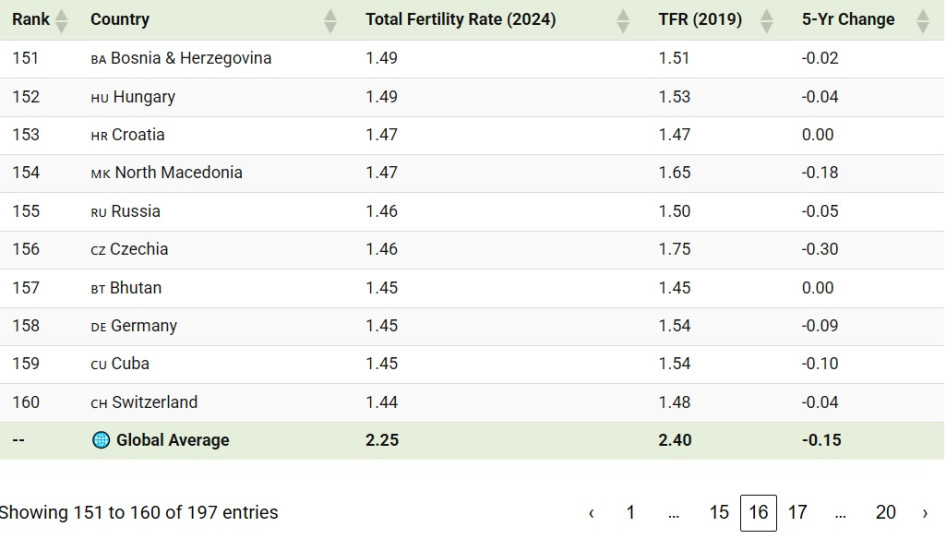Click the North Macedonia row
The height and width of the screenshot is (539, 946).
pyautogui.click(x=178, y=173)
